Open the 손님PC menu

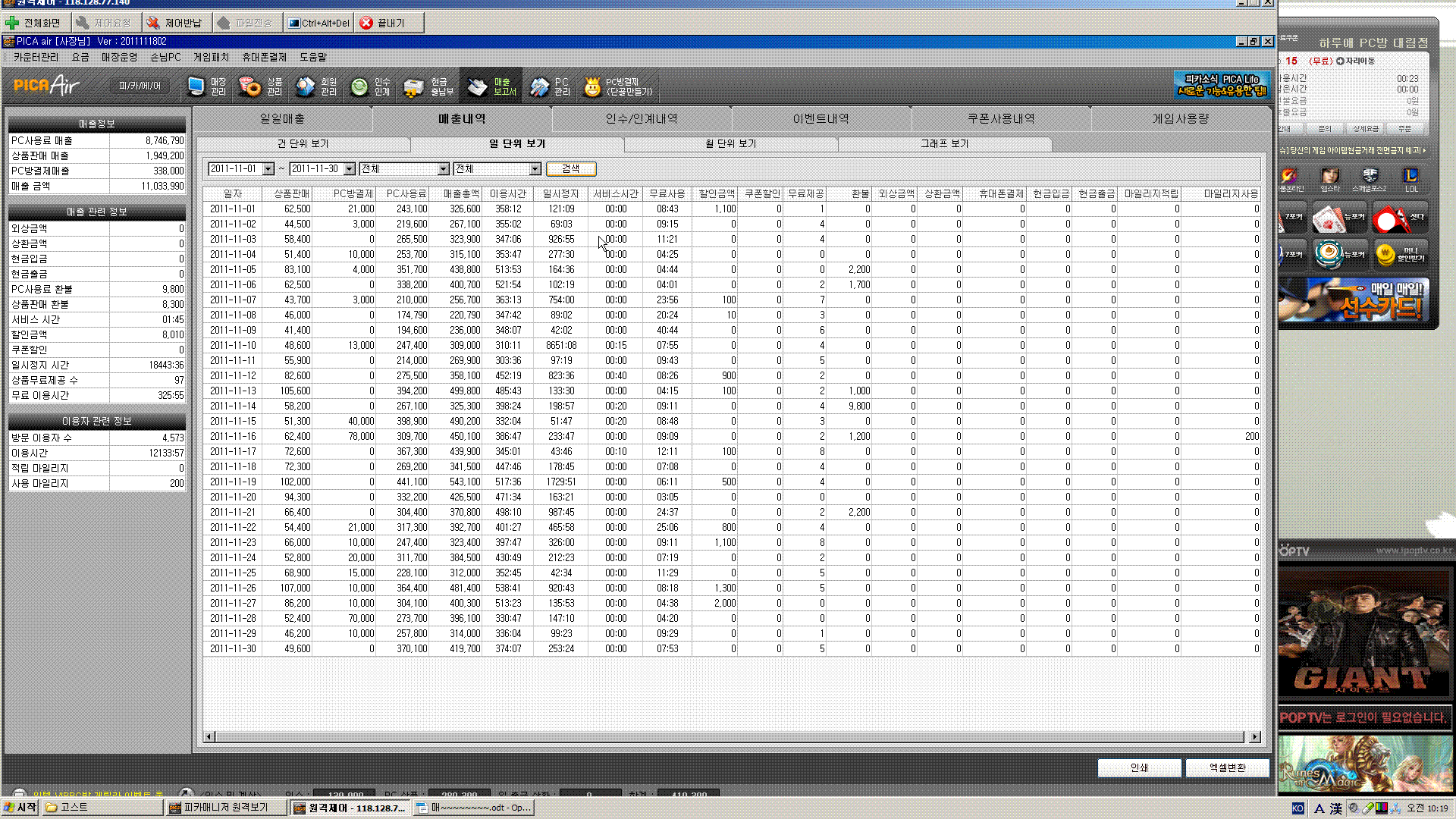click(x=165, y=57)
